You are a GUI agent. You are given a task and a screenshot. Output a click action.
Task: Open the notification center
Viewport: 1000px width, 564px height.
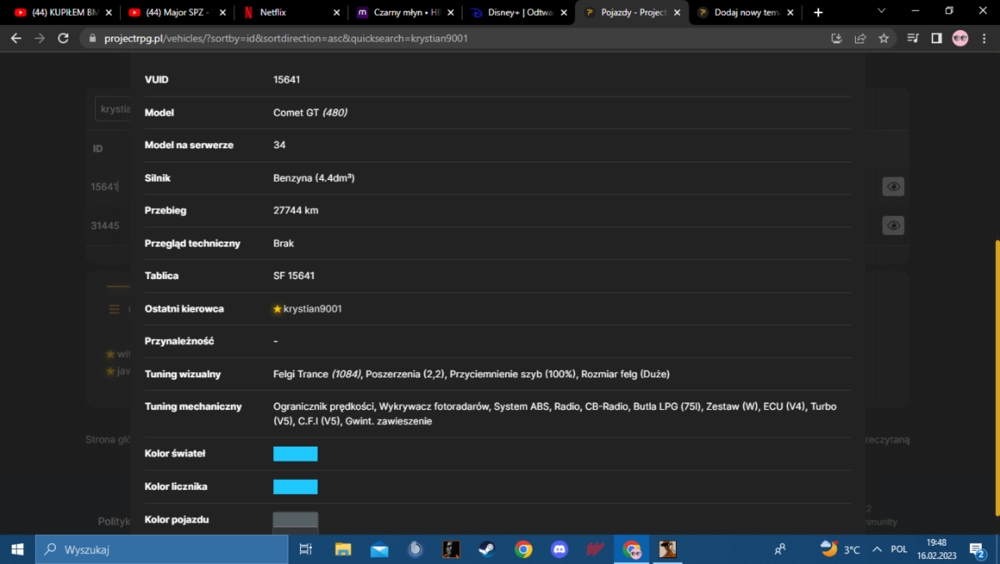[977, 549]
